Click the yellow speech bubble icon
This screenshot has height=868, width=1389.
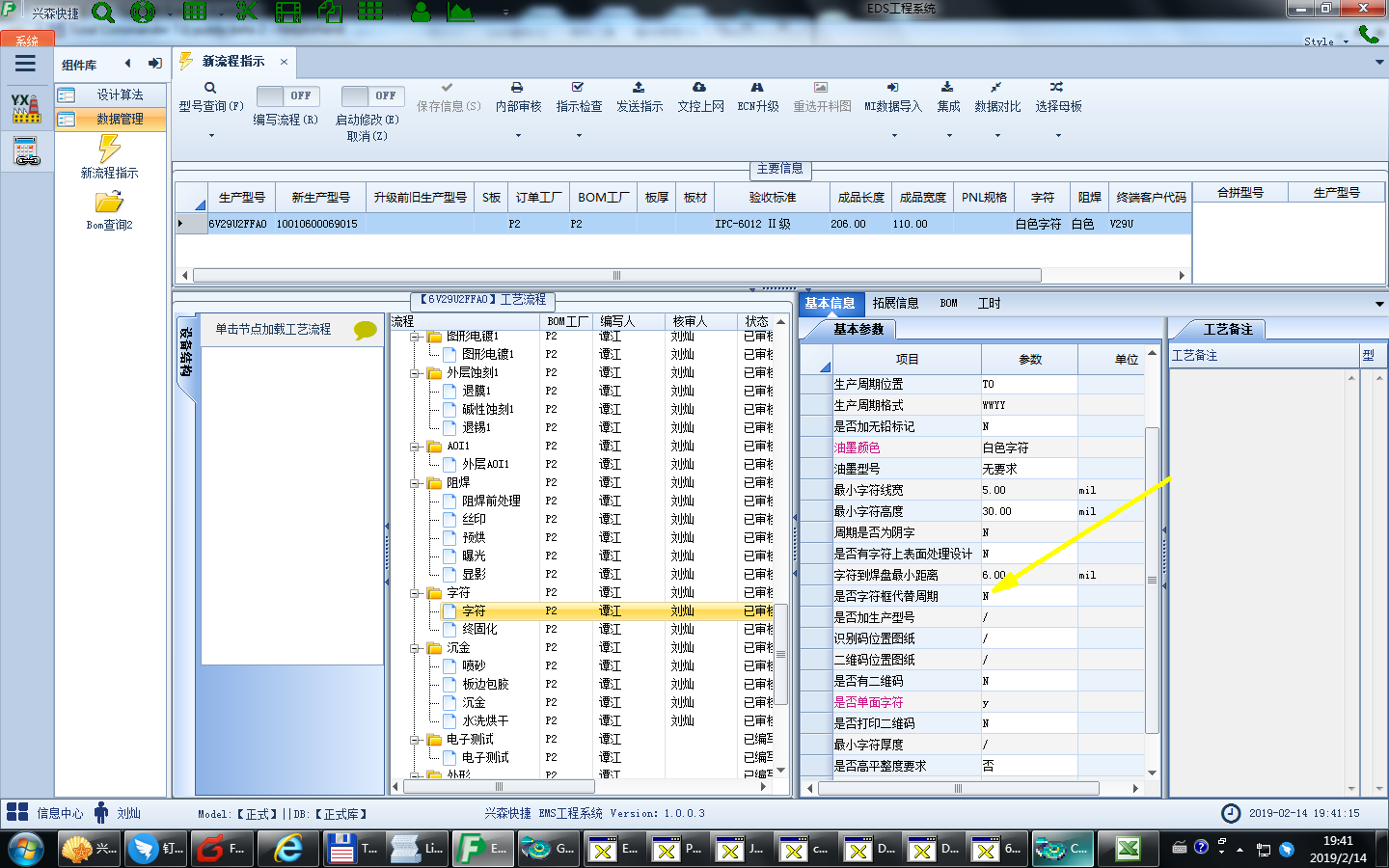(366, 330)
